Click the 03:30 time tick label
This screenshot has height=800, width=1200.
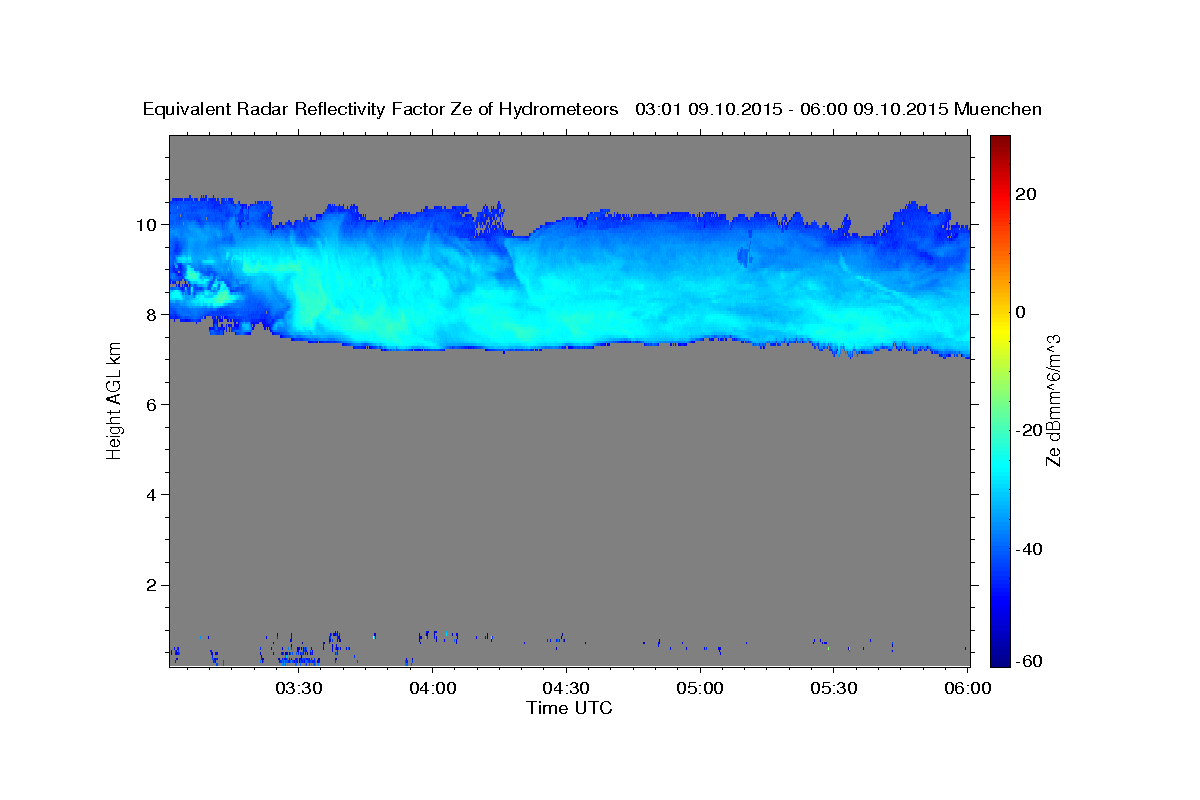pos(298,689)
